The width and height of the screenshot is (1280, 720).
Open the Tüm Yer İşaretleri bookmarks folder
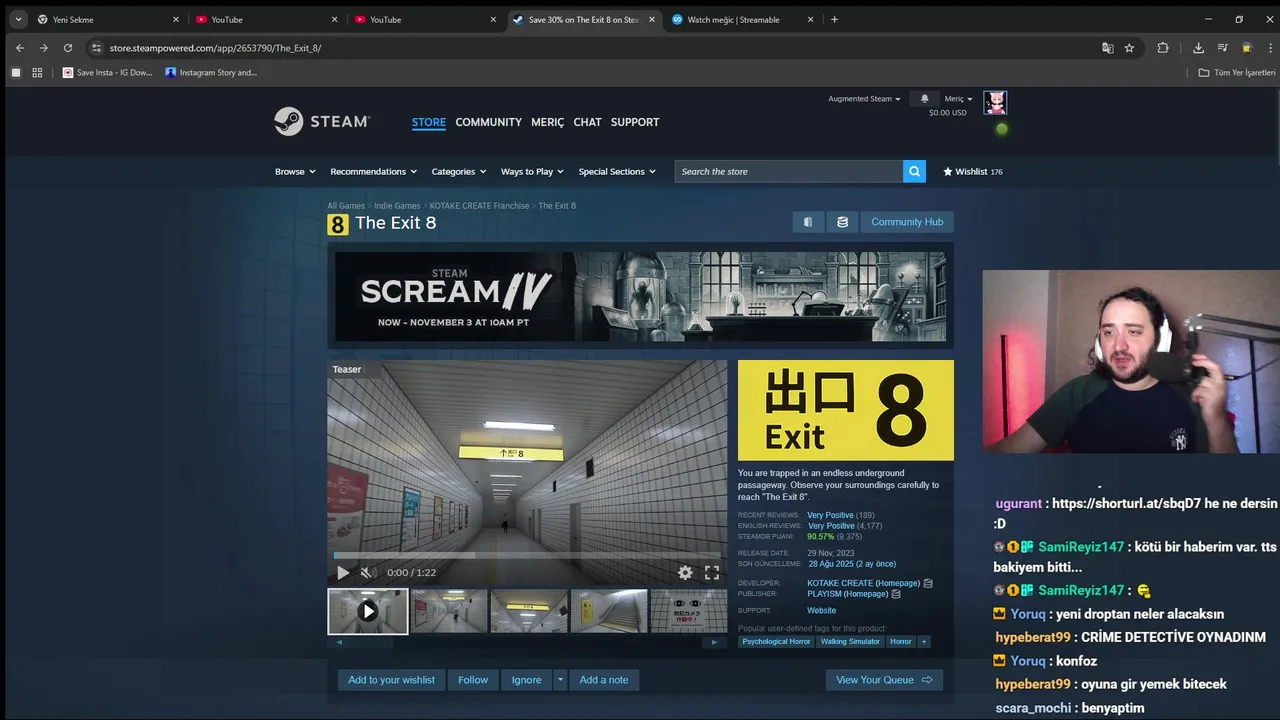[1237, 72]
